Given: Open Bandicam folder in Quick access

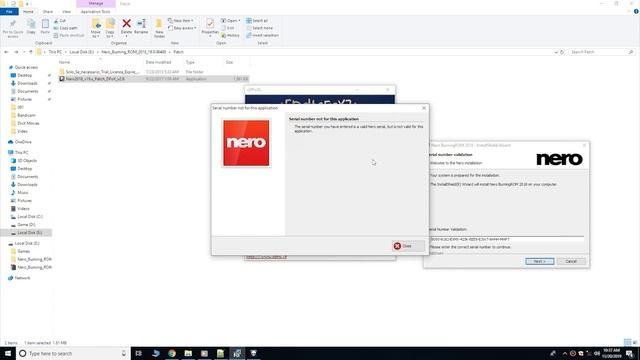Looking at the screenshot, I should (26, 116).
